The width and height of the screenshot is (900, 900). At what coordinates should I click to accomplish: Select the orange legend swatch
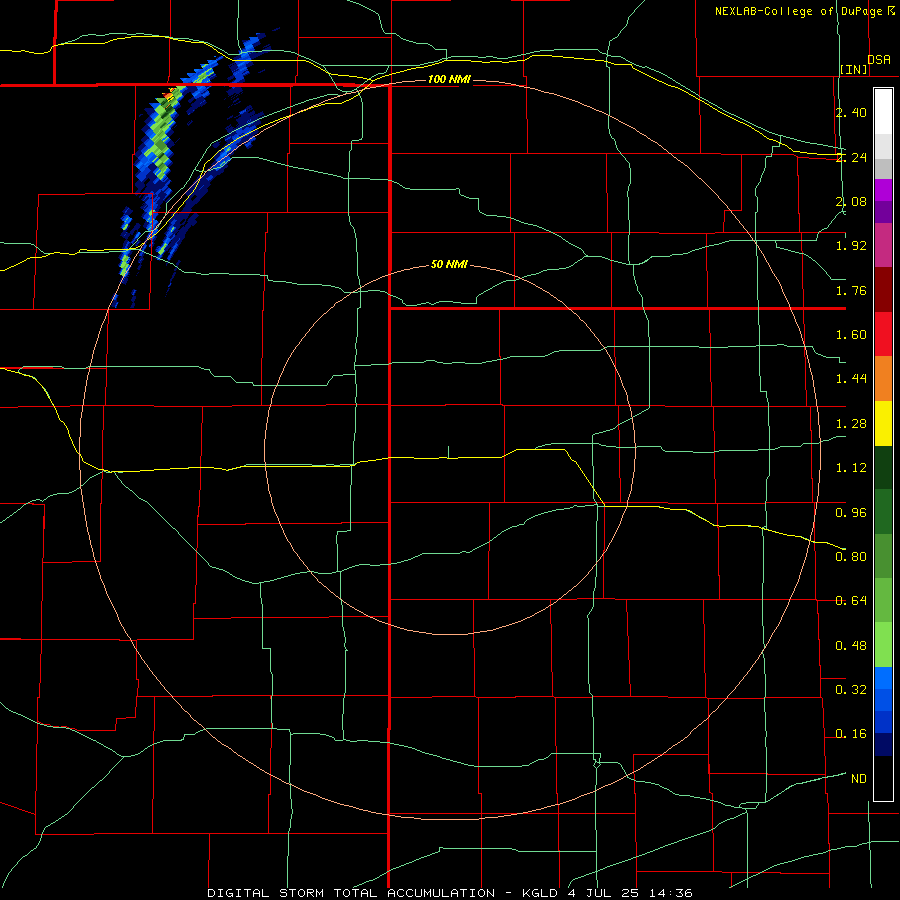[x=883, y=379]
